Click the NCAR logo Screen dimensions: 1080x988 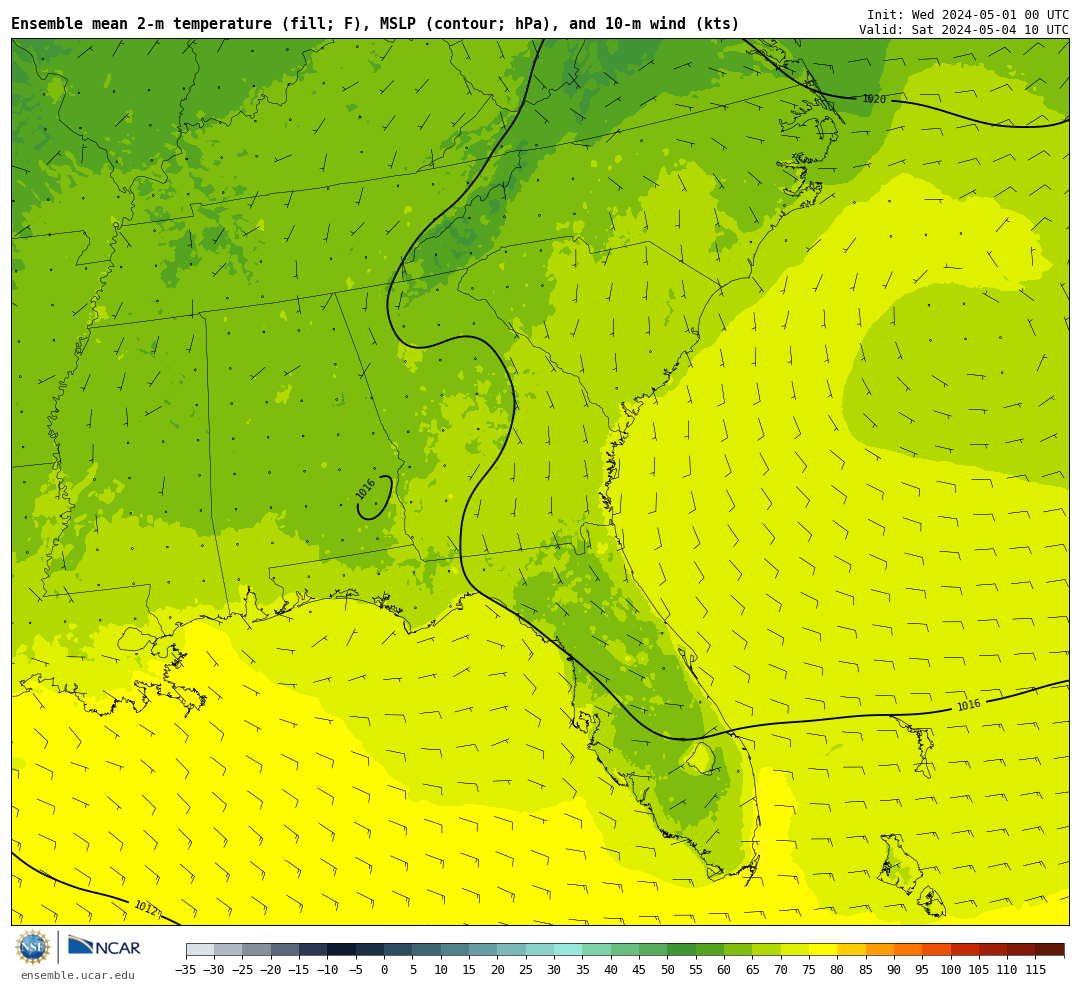(104, 946)
